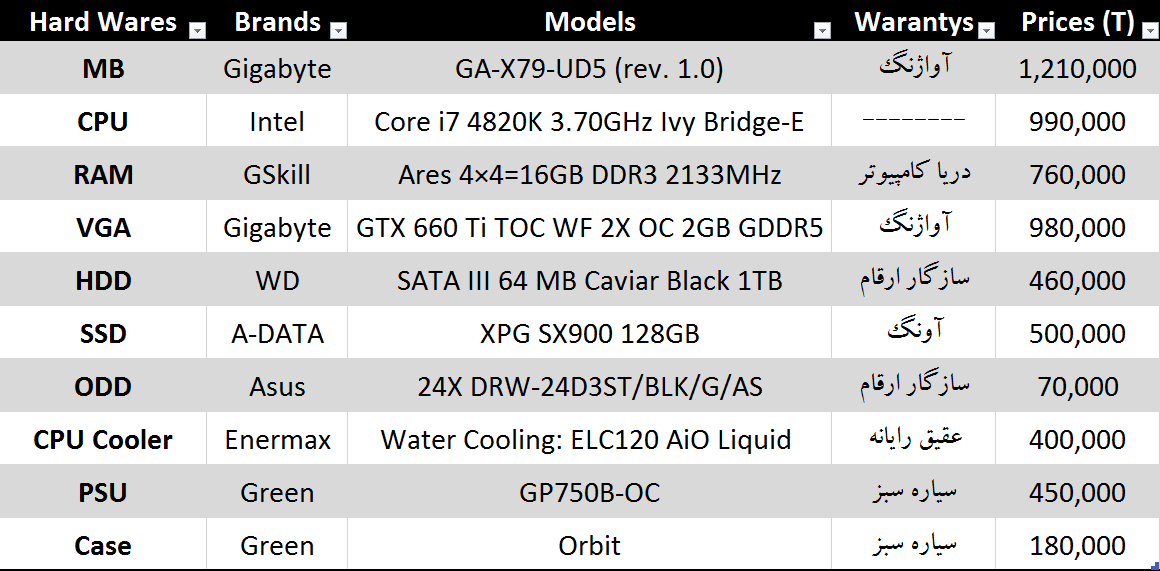This screenshot has height=571, width=1160.
Task: Open the Brands column filter dropdown
Action: pyautogui.click(x=338, y=31)
